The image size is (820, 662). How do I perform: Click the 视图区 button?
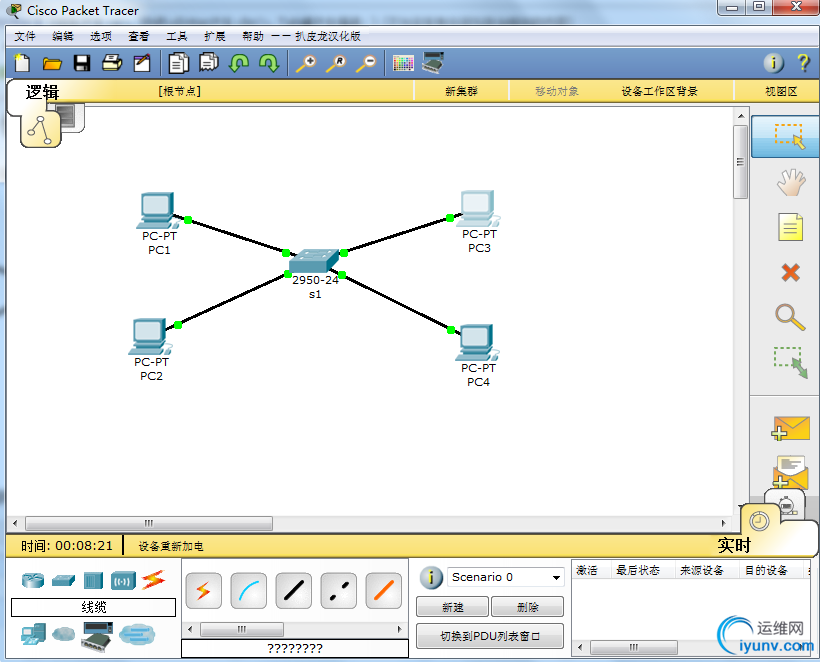[x=781, y=92]
